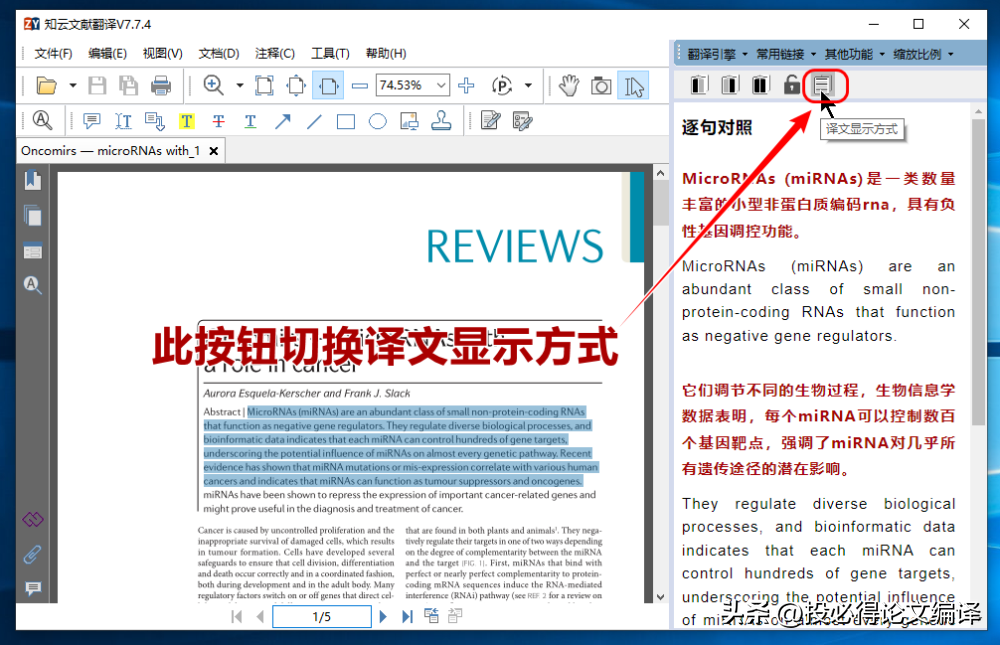Select the Oncomirs document tab
This screenshot has width=1000, height=645.
tap(110, 151)
